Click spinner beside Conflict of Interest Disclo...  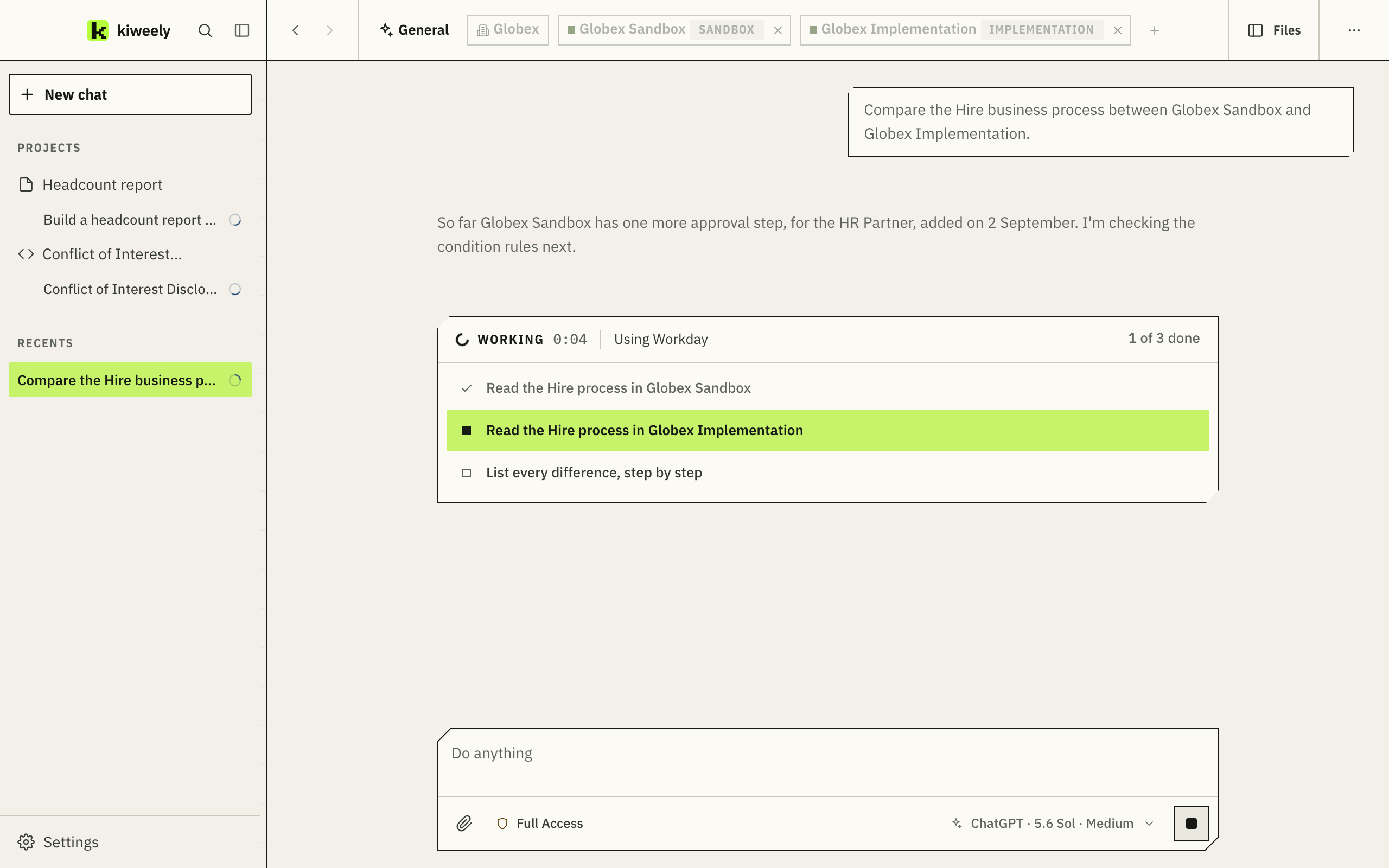(x=235, y=289)
